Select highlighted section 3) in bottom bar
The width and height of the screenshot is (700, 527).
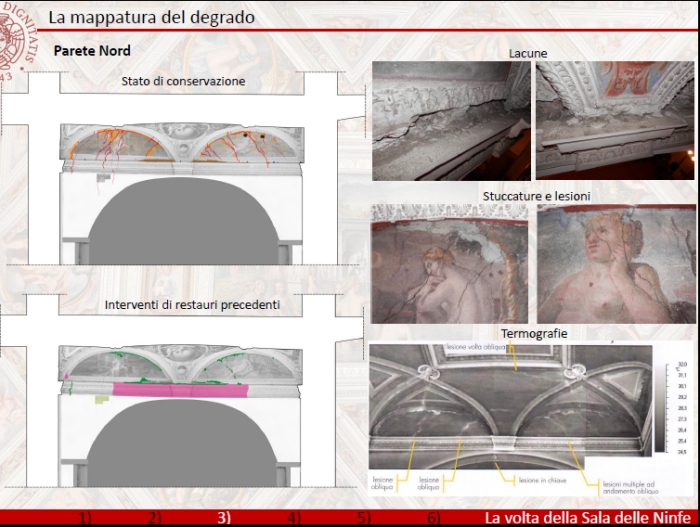pos(224,518)
